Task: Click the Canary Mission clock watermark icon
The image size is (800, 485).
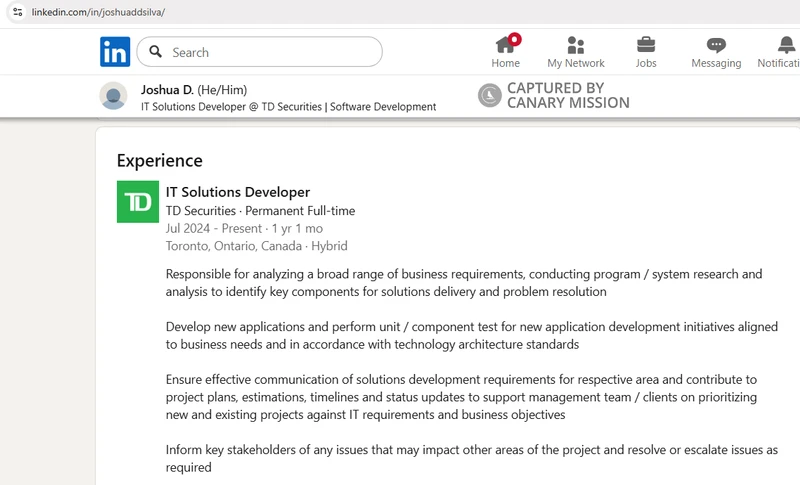Action: [489, 96]
